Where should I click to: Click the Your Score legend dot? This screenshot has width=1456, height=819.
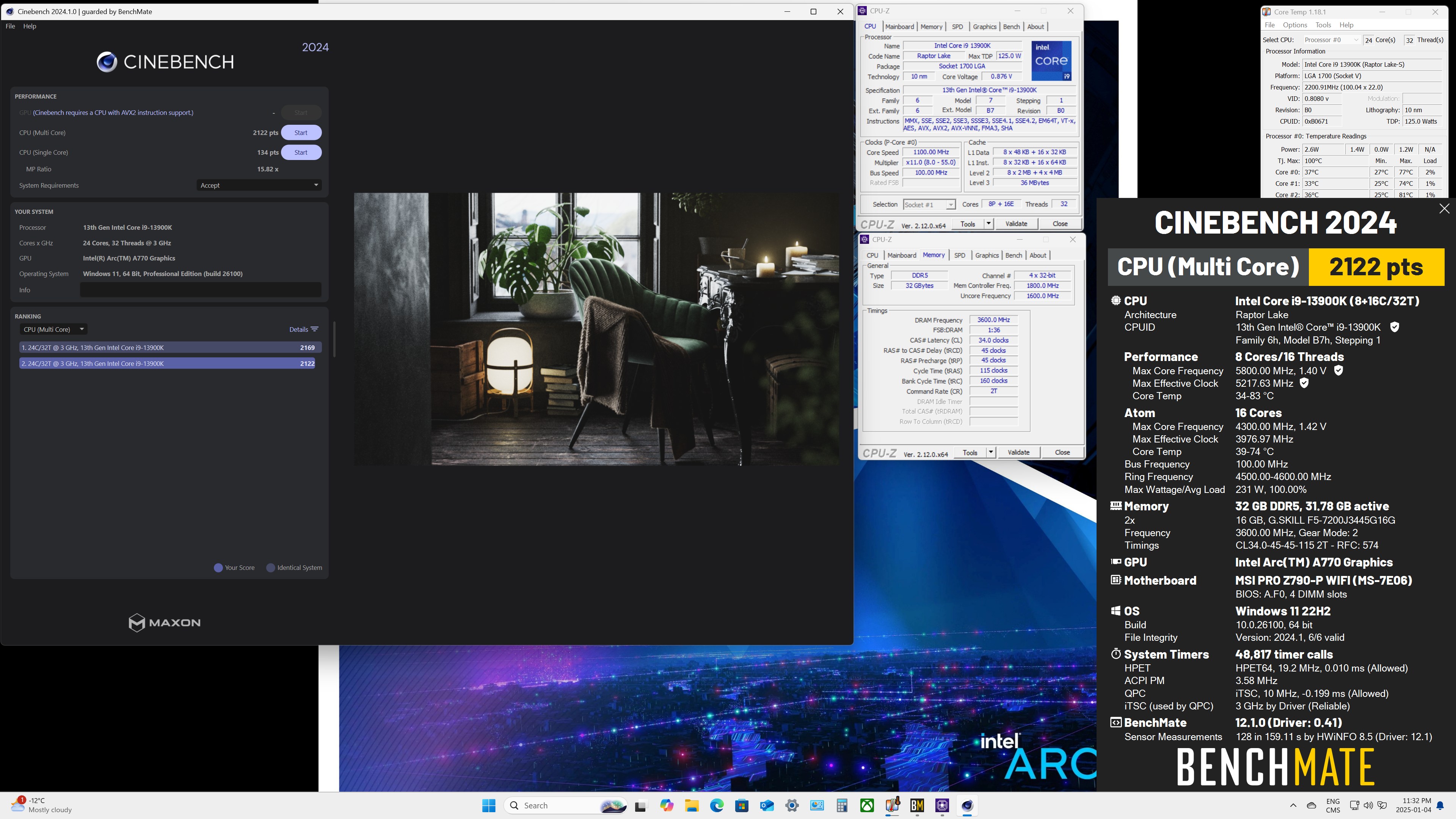pyautogui.click(x=218, y=568)
